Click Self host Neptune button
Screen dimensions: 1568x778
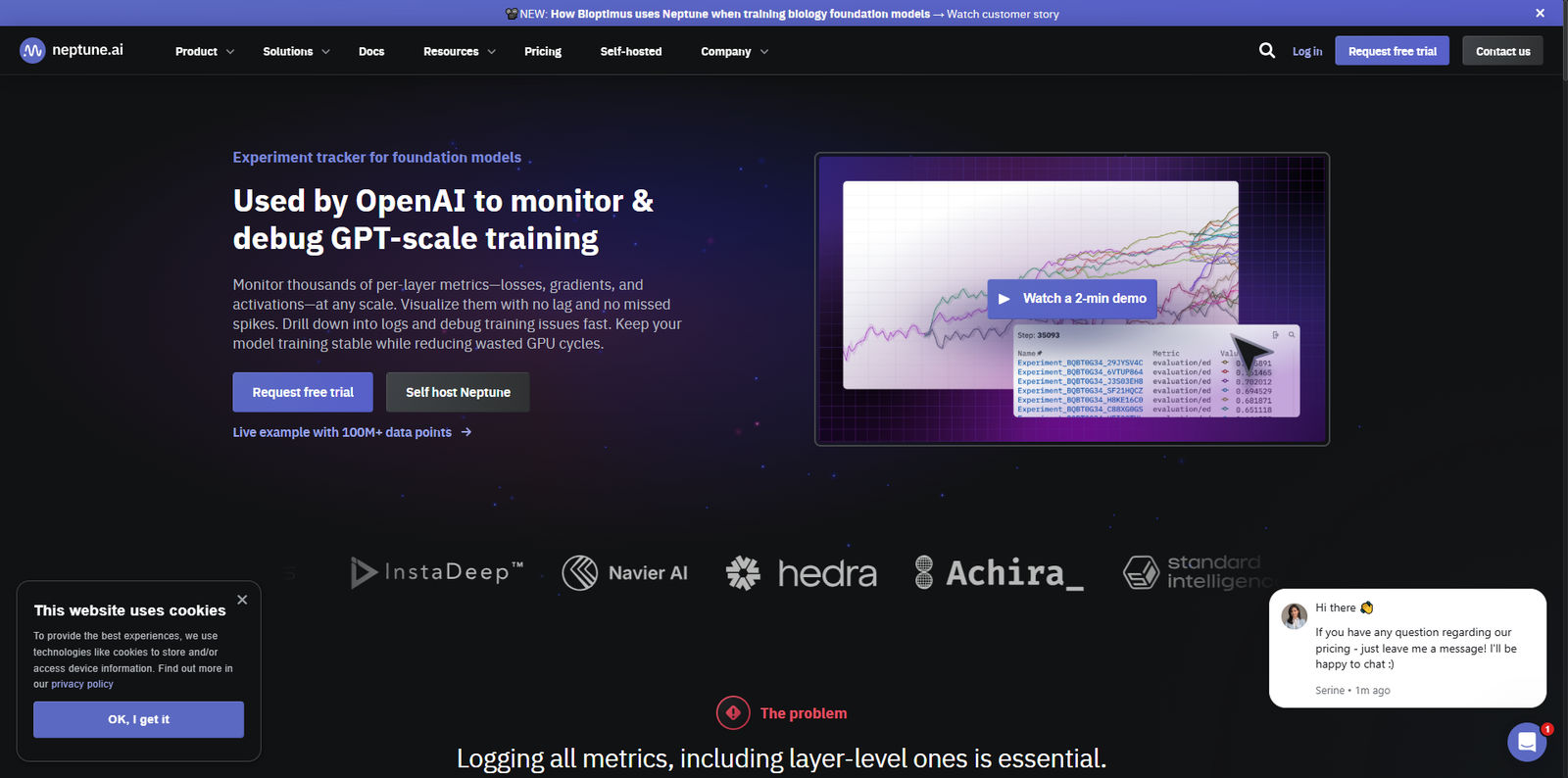pyautogui.click(x=458, y=392)
